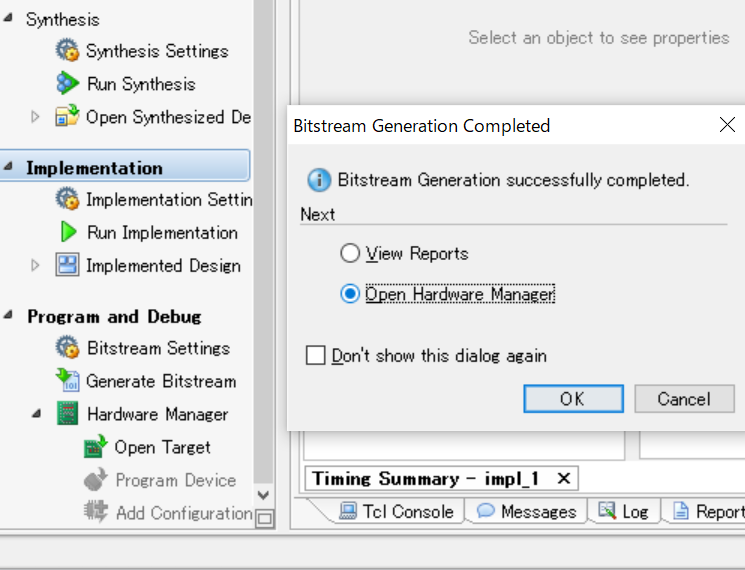
Task: Click the Synthesis Settings gear icon
Action: point(67,50)
